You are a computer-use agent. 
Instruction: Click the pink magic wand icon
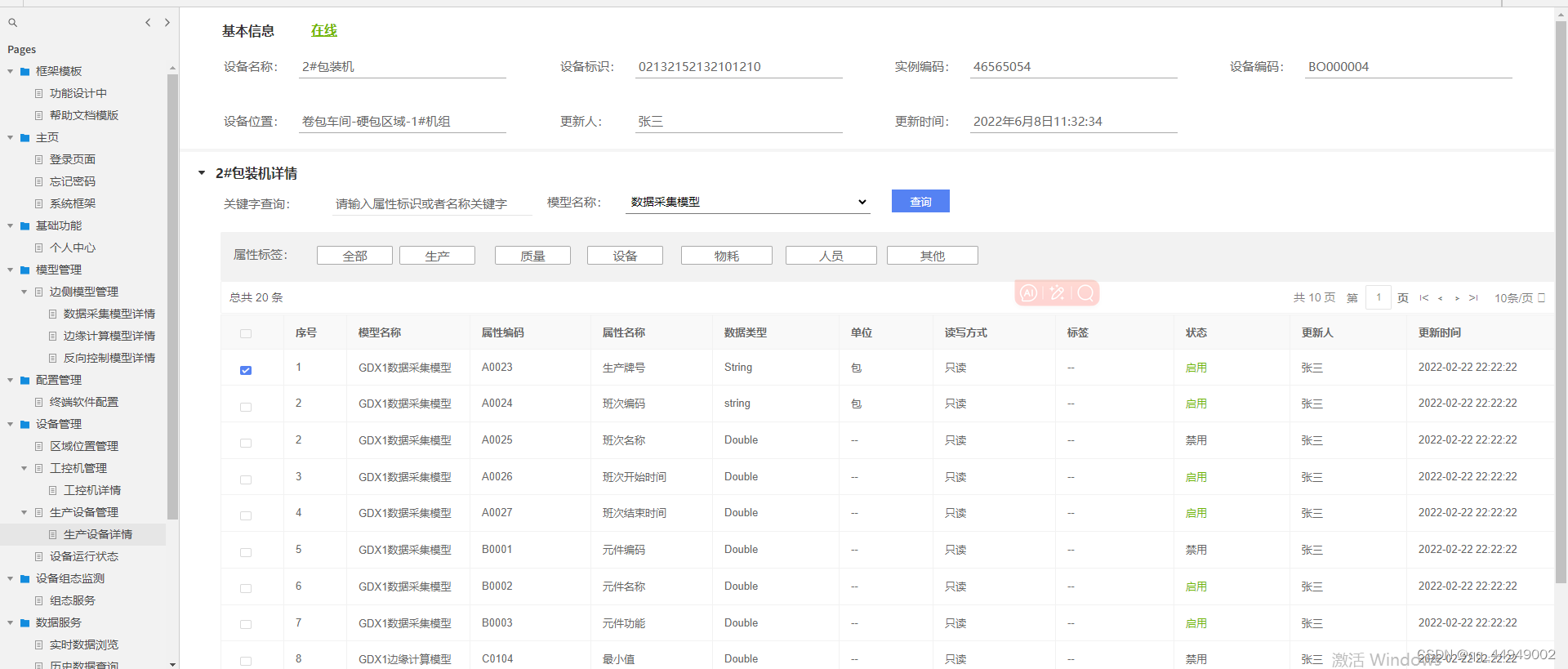pos(1057,293)
